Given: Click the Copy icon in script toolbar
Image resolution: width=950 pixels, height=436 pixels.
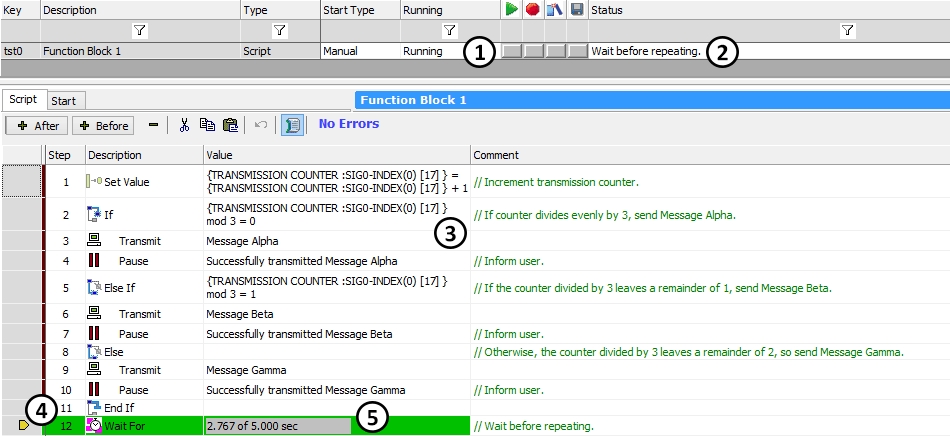Looking at the screenshot, I should point(207,125).
